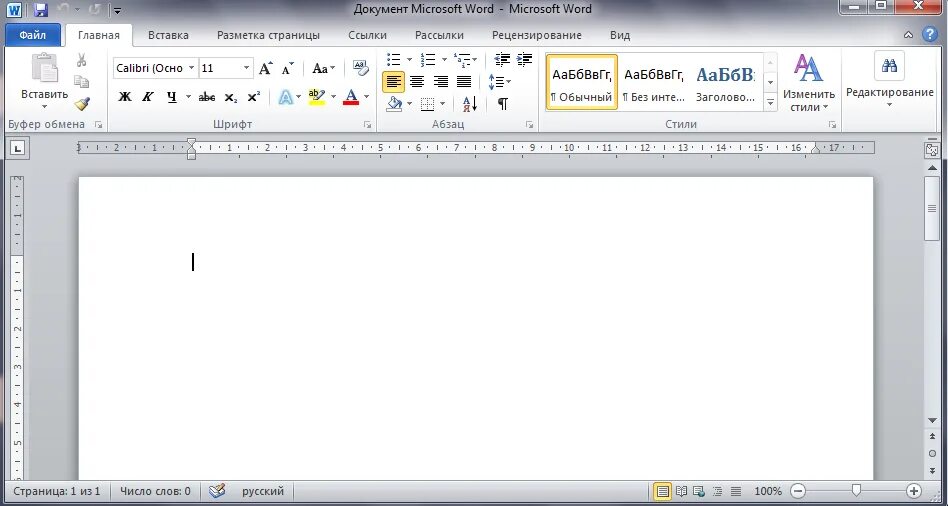The width and height of the screenshot is (948, 506).
Task: Toggle Underline (Ч) formatting
Action: 172,97
